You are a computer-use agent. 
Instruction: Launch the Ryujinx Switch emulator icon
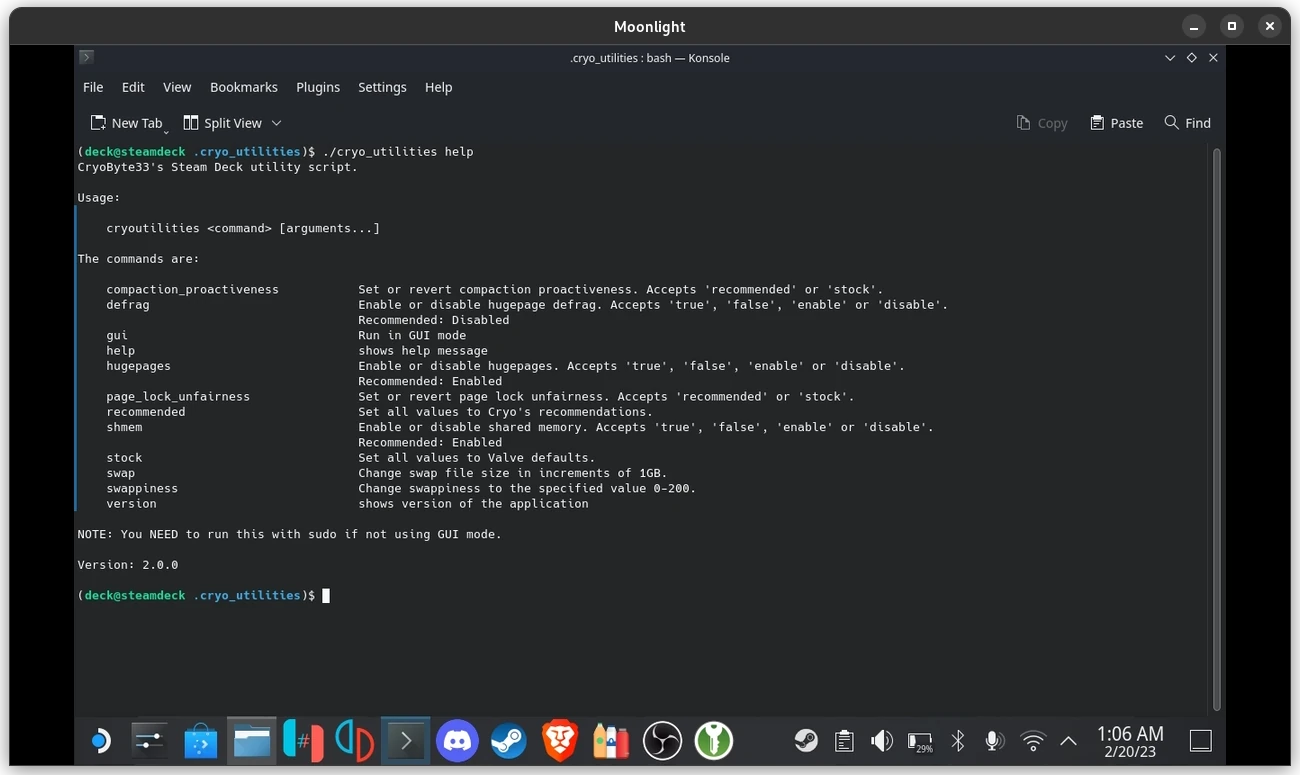pos(303,741)
